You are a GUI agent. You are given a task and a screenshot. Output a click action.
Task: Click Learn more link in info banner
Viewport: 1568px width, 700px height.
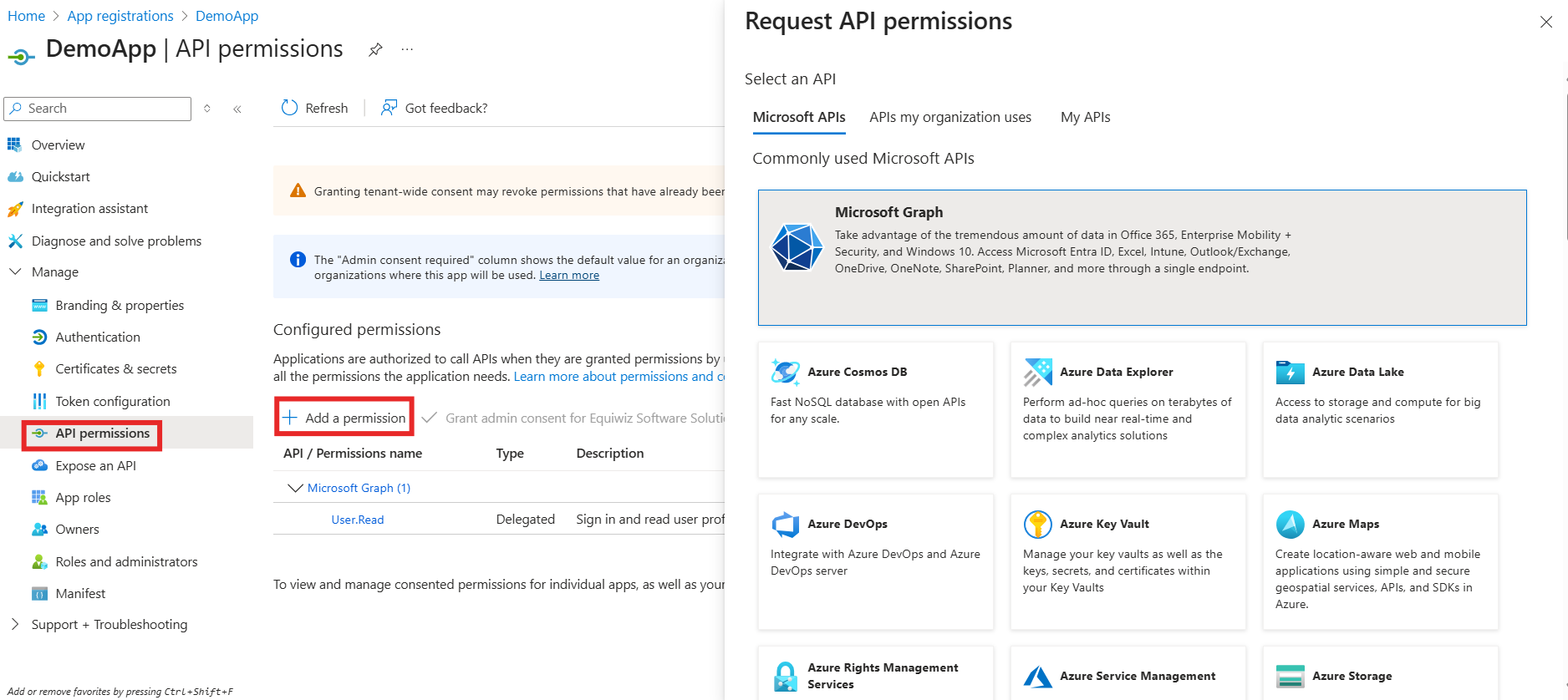(x=569, y=276)
